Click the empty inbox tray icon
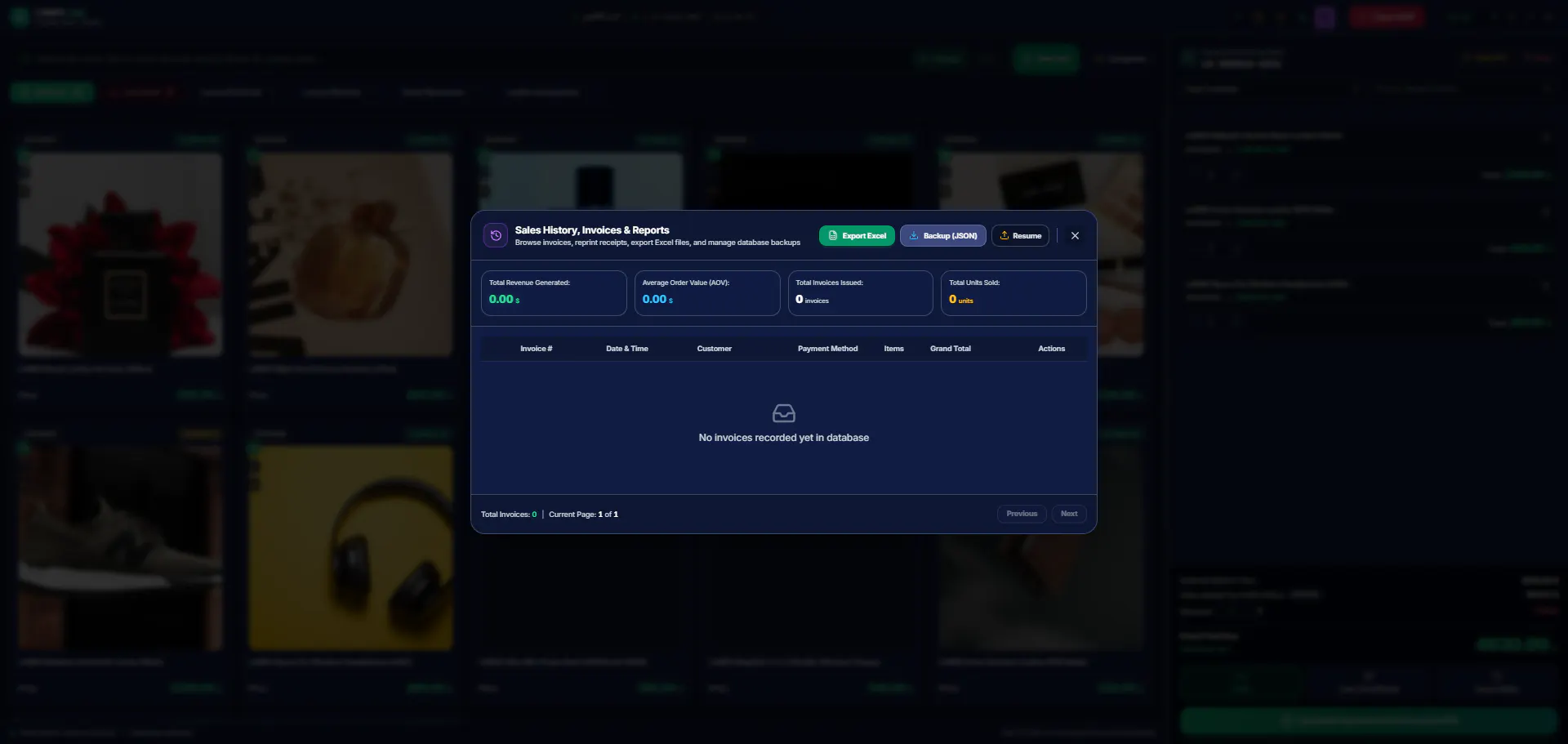This screenshot has width=1568, height=744. click(x=783, y=413)
